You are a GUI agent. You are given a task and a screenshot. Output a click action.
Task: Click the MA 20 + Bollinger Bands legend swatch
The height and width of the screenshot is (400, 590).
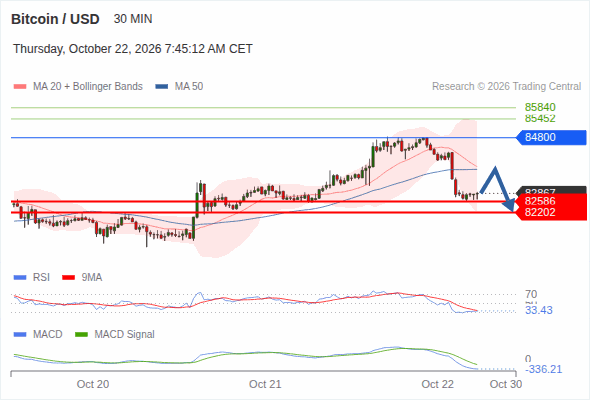pos(20,87)
